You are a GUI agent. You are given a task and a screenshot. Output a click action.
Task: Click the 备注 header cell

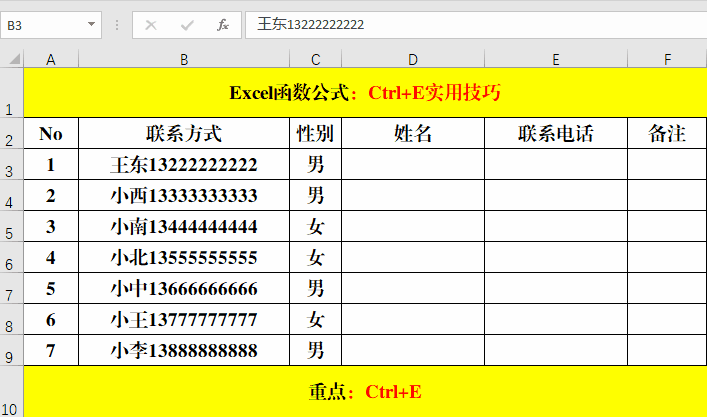(667, 133)
